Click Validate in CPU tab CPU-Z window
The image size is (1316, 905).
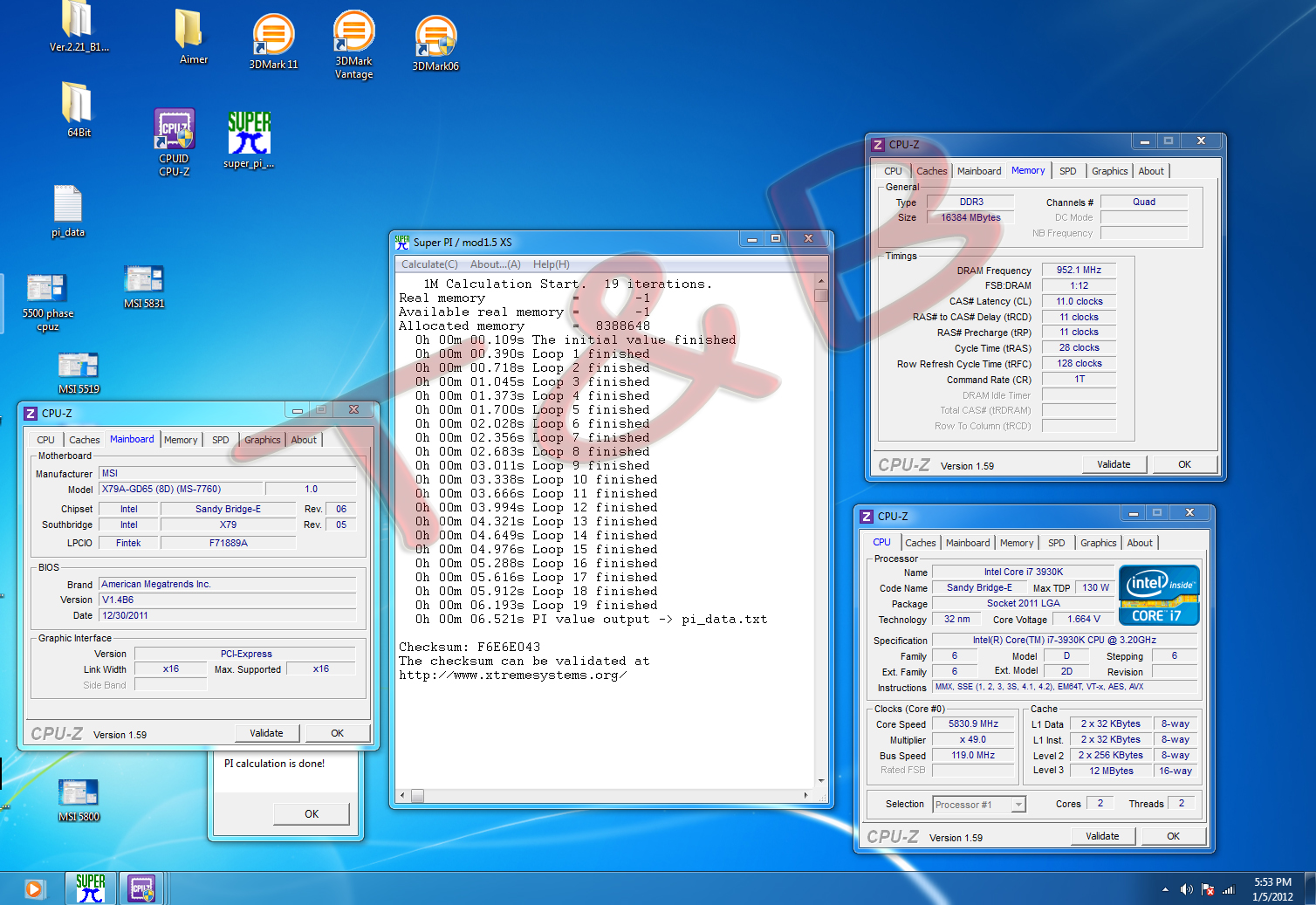click(1102, 836)
